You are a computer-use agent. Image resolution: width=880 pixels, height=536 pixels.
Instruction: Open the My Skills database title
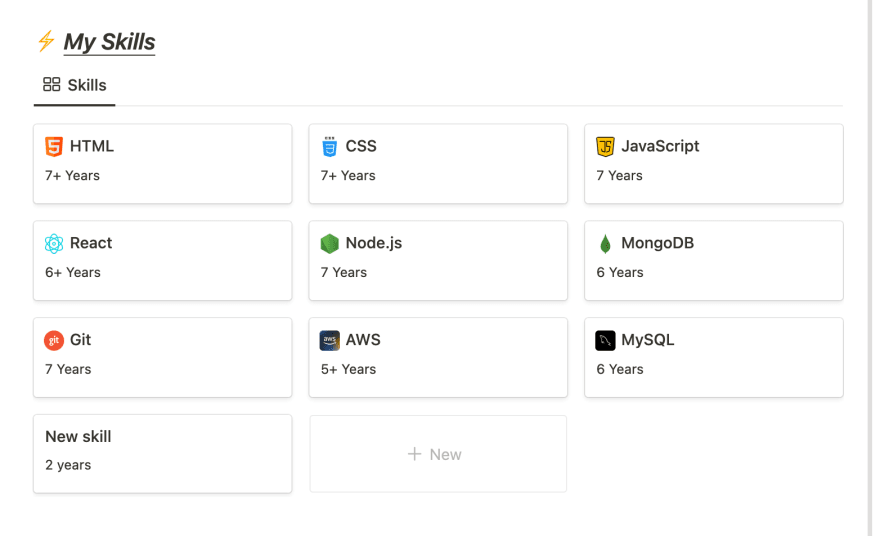tap(109, 42)
